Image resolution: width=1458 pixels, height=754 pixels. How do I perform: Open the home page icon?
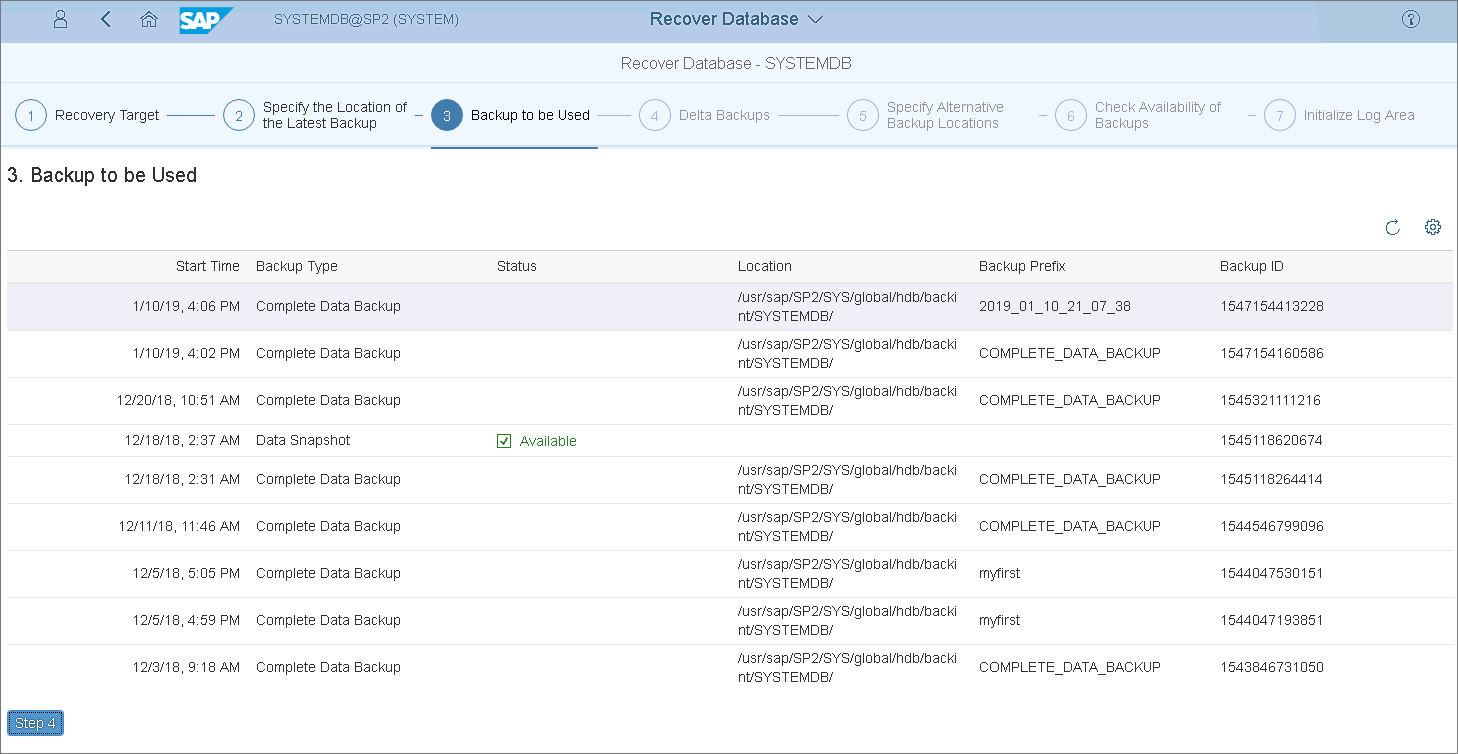tap(149, 19)
